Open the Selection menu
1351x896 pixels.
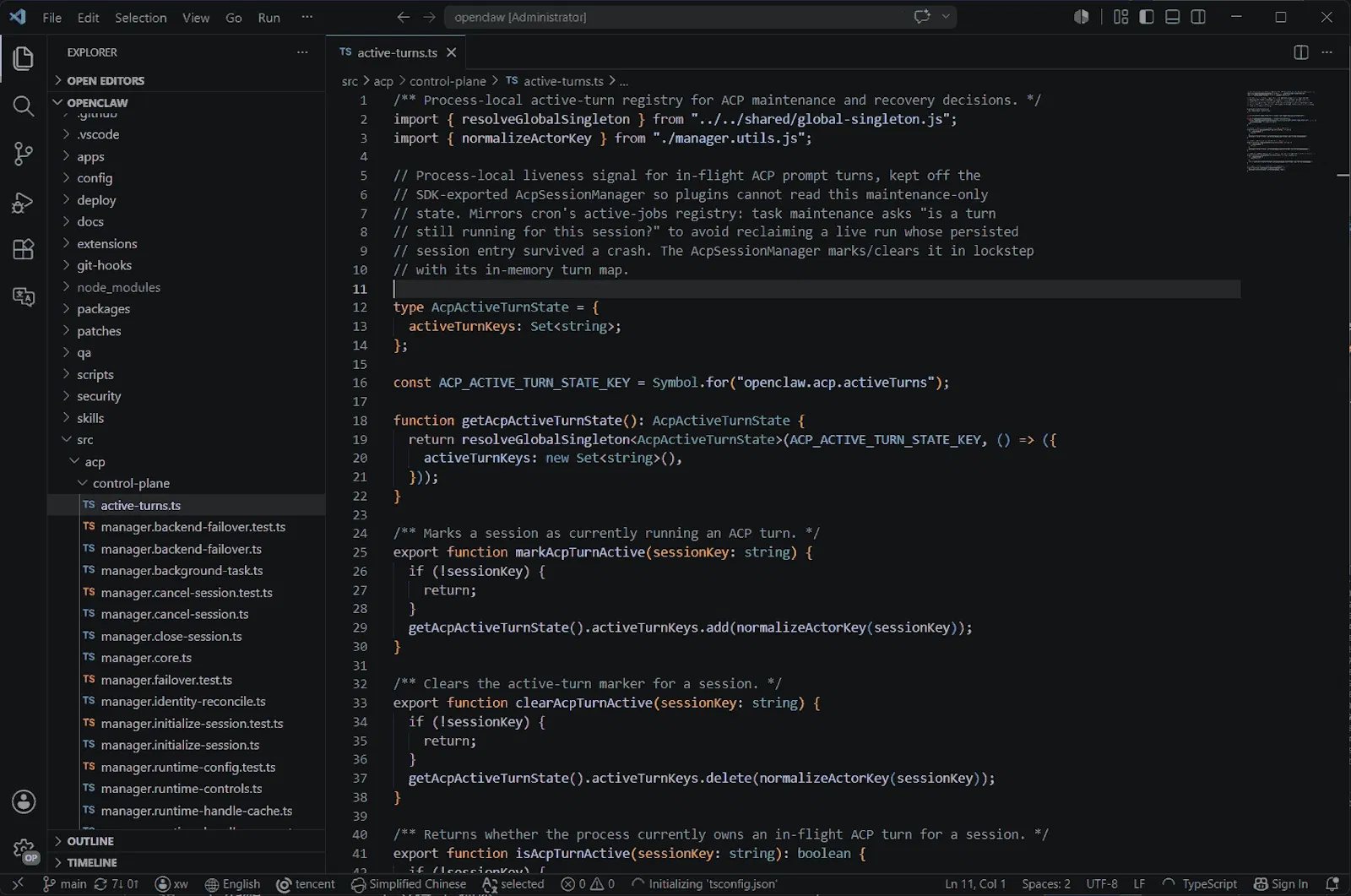(x=141, y=17)
